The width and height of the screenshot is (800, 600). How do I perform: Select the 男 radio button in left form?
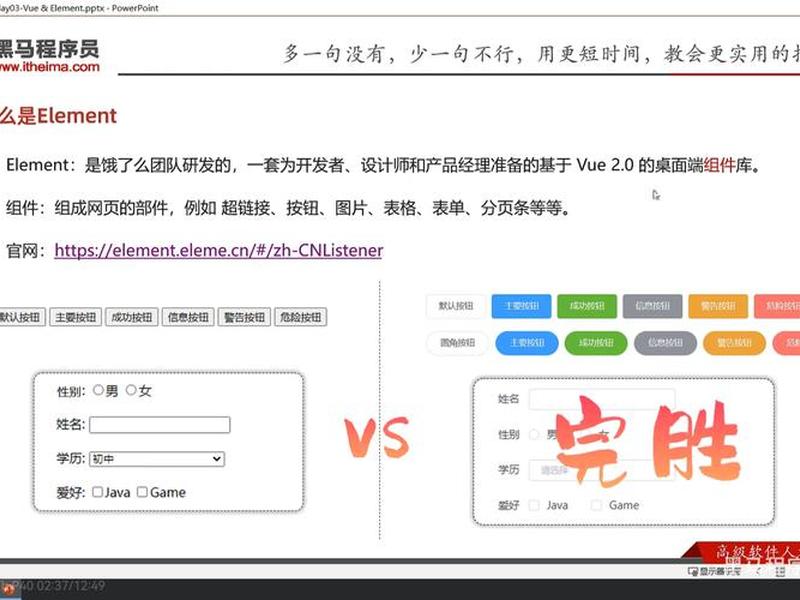click(98, 390)
